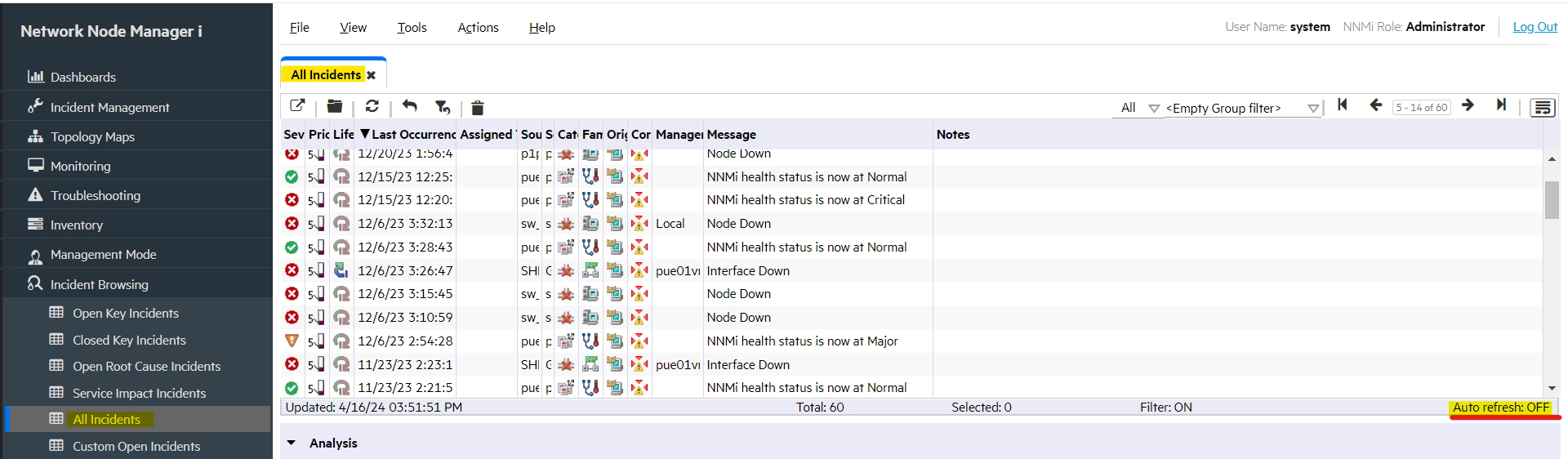Click the Refresh icon in the incidents toolbar
The height and width of the screenshot is (459, 1568).
[372, 106]
